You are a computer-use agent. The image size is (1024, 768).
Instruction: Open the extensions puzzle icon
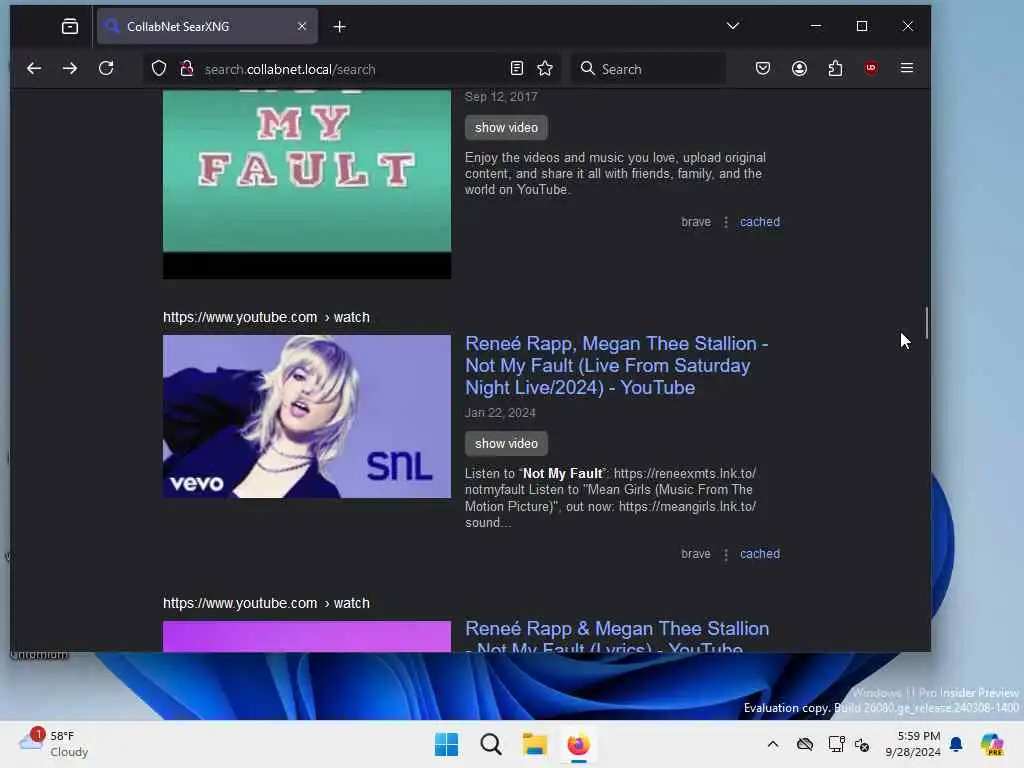tap(835, 69)
